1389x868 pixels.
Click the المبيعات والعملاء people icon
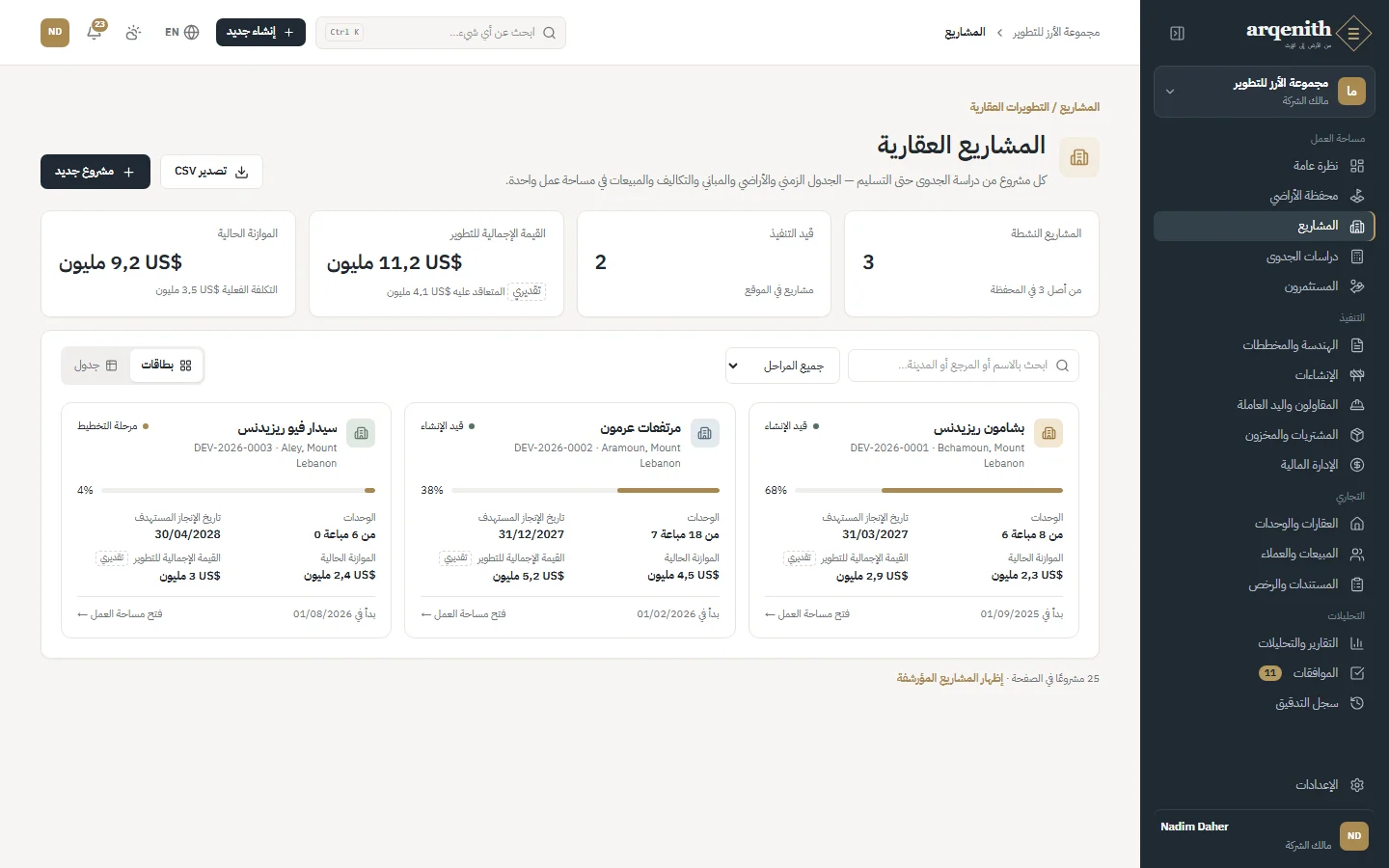coord(1357,554)
